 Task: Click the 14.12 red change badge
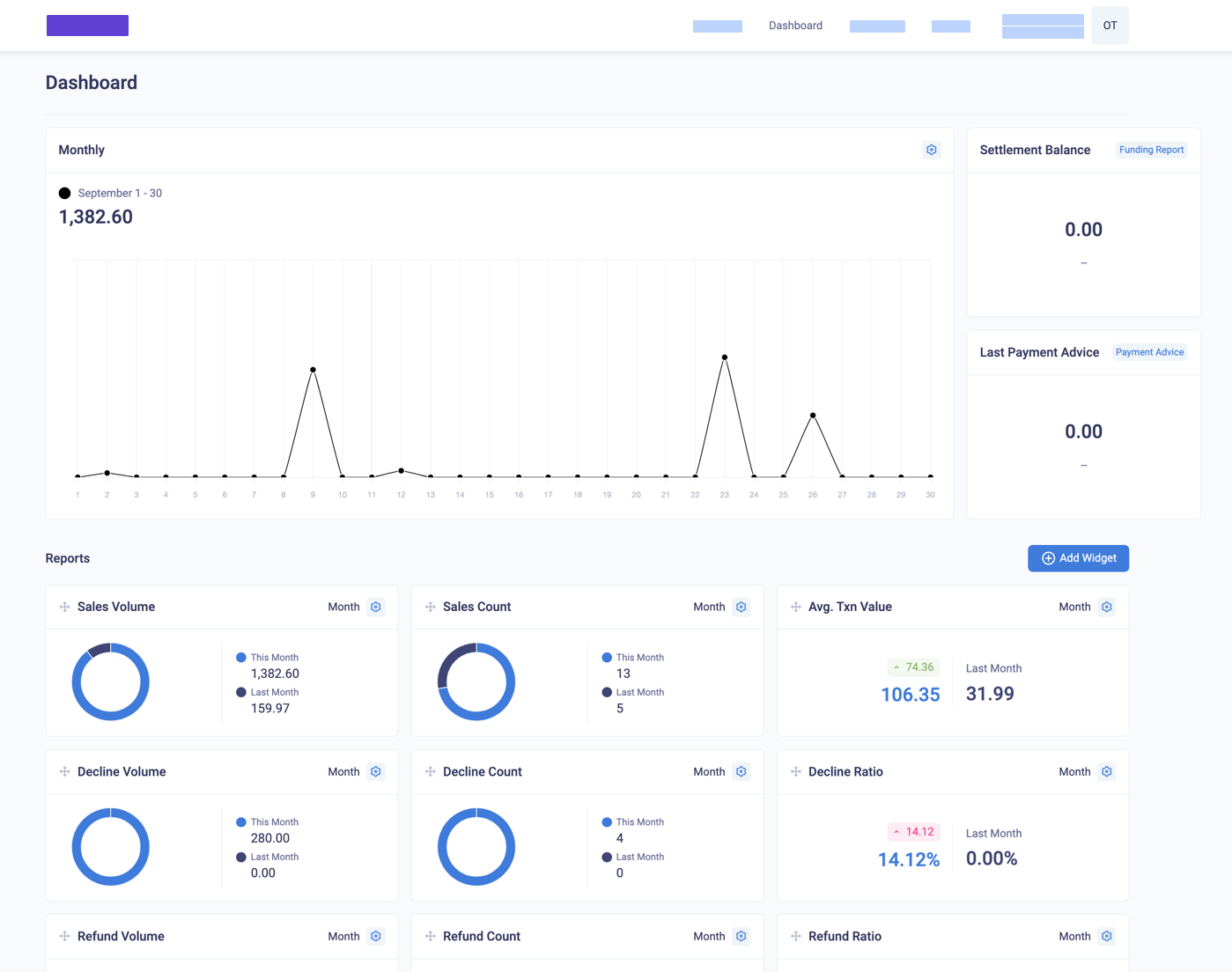914,832
